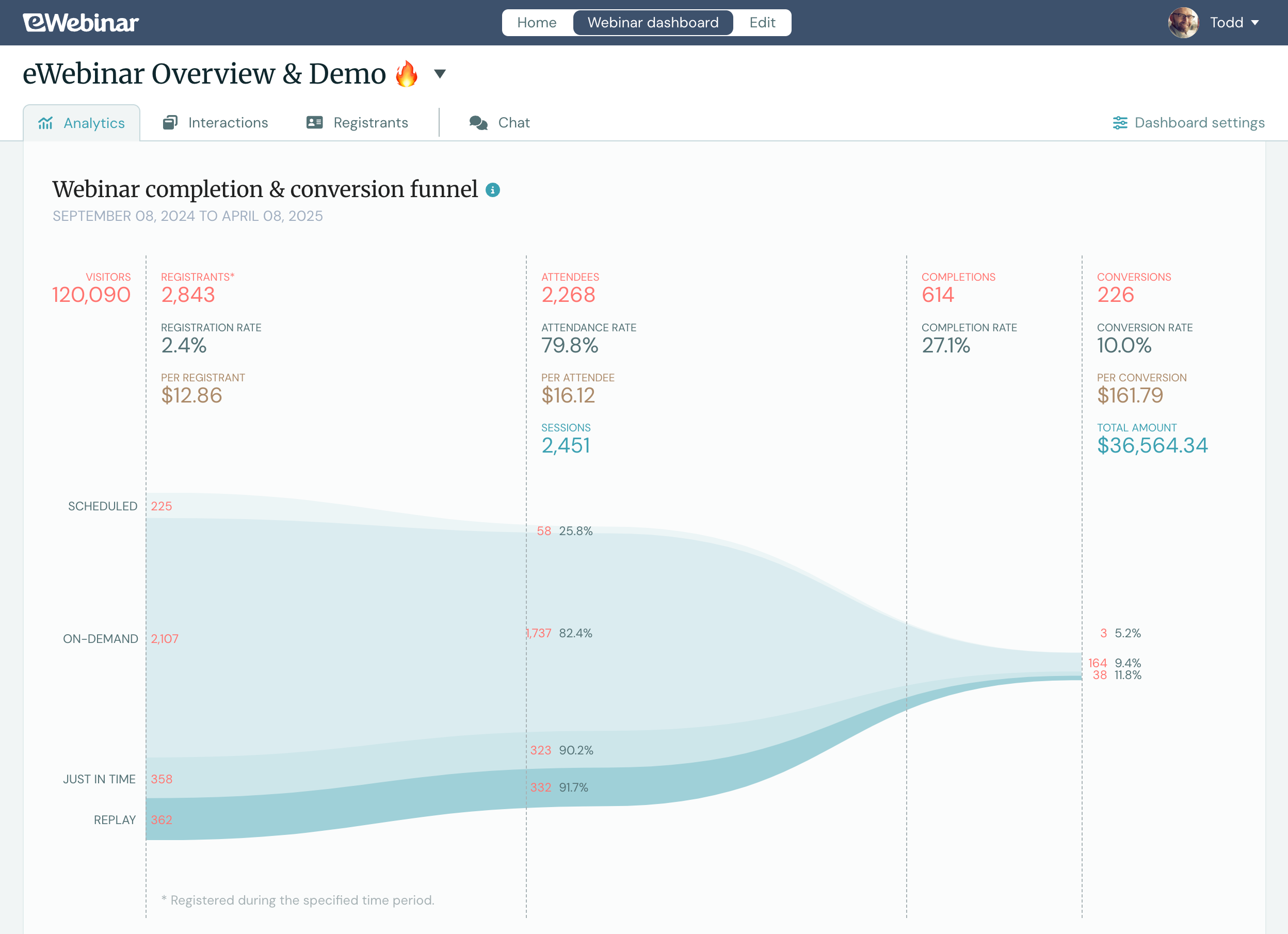The width and height of the screenshot is (1288, 934).
Task: Click the Dashboard settings sliders icon
Action: (x=1119, y=122)
